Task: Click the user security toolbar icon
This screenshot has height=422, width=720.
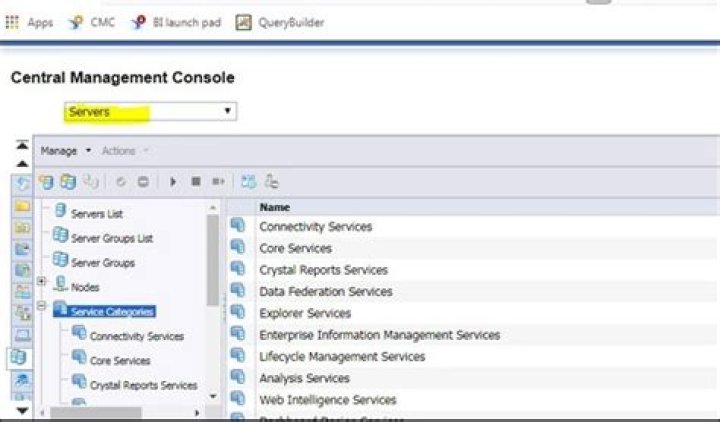Action: coord(271,182)
